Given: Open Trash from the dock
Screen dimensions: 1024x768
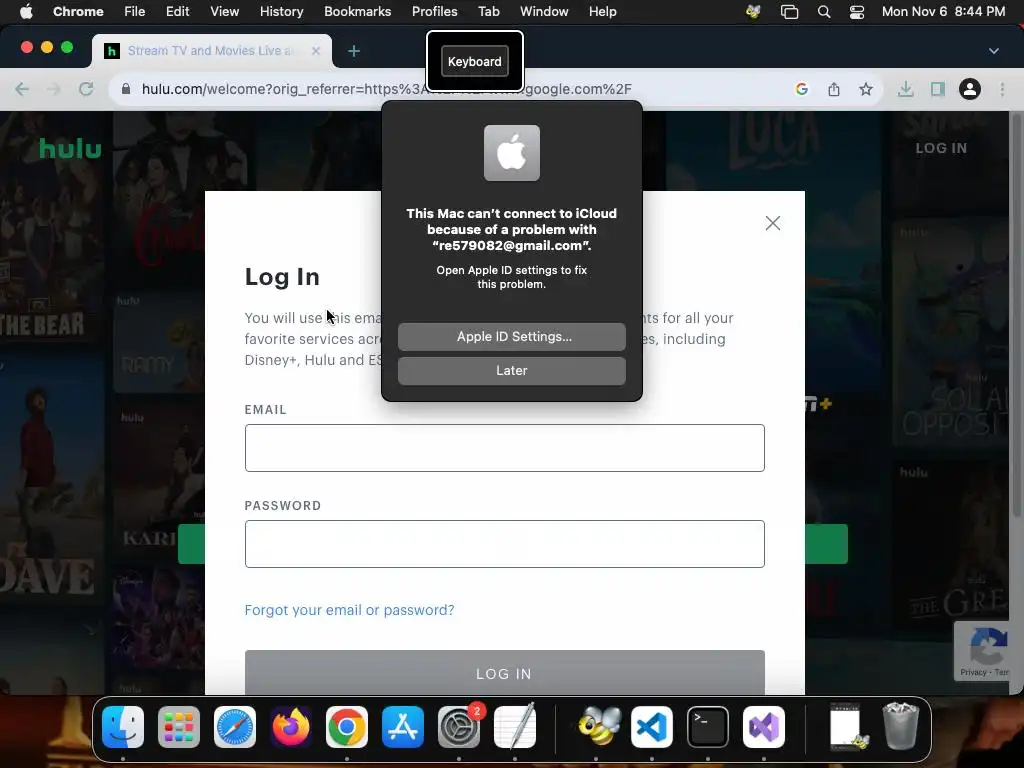Looking at the screenshot, I should coord(901,727).
